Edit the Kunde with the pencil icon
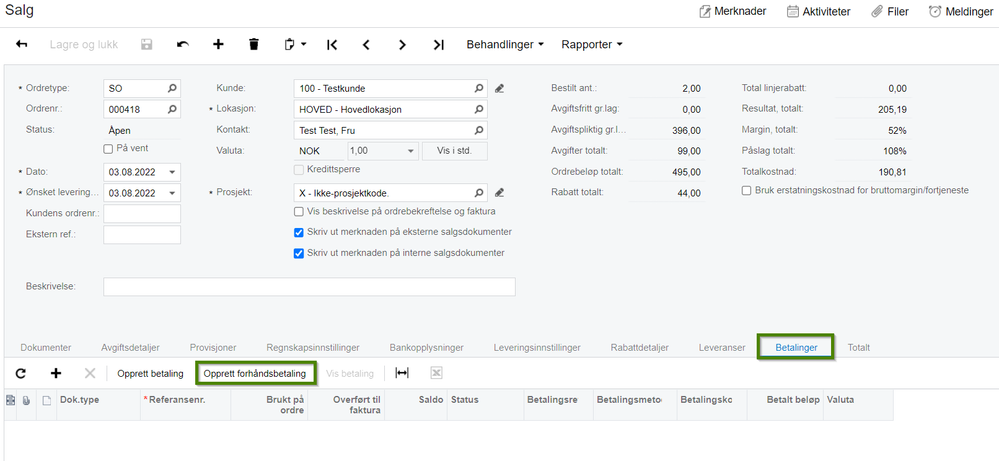 500,89
